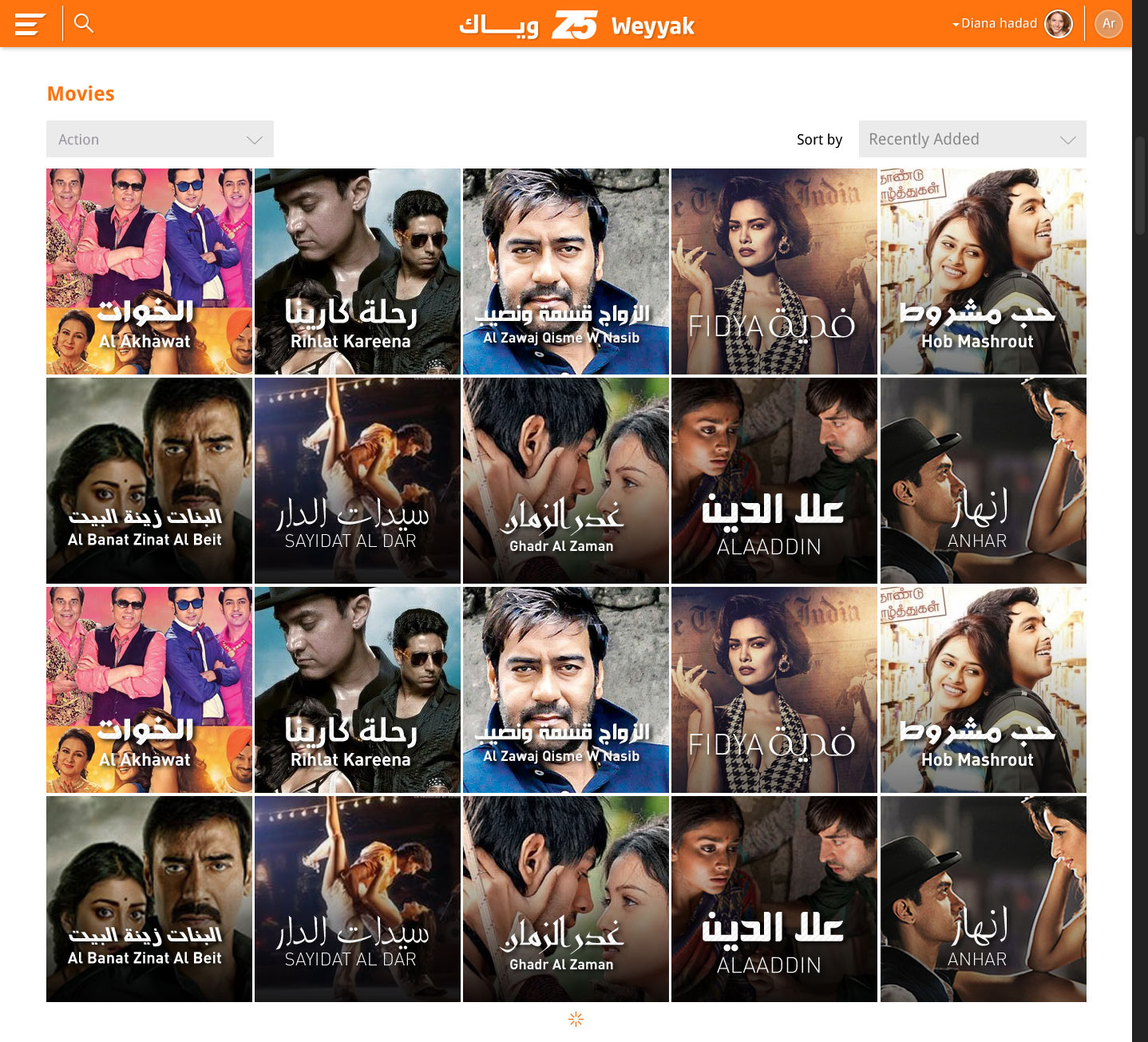Open Al Banat Zinat Al Beit poster, second row
The image size is (1148, 1042).
(149, 481)
